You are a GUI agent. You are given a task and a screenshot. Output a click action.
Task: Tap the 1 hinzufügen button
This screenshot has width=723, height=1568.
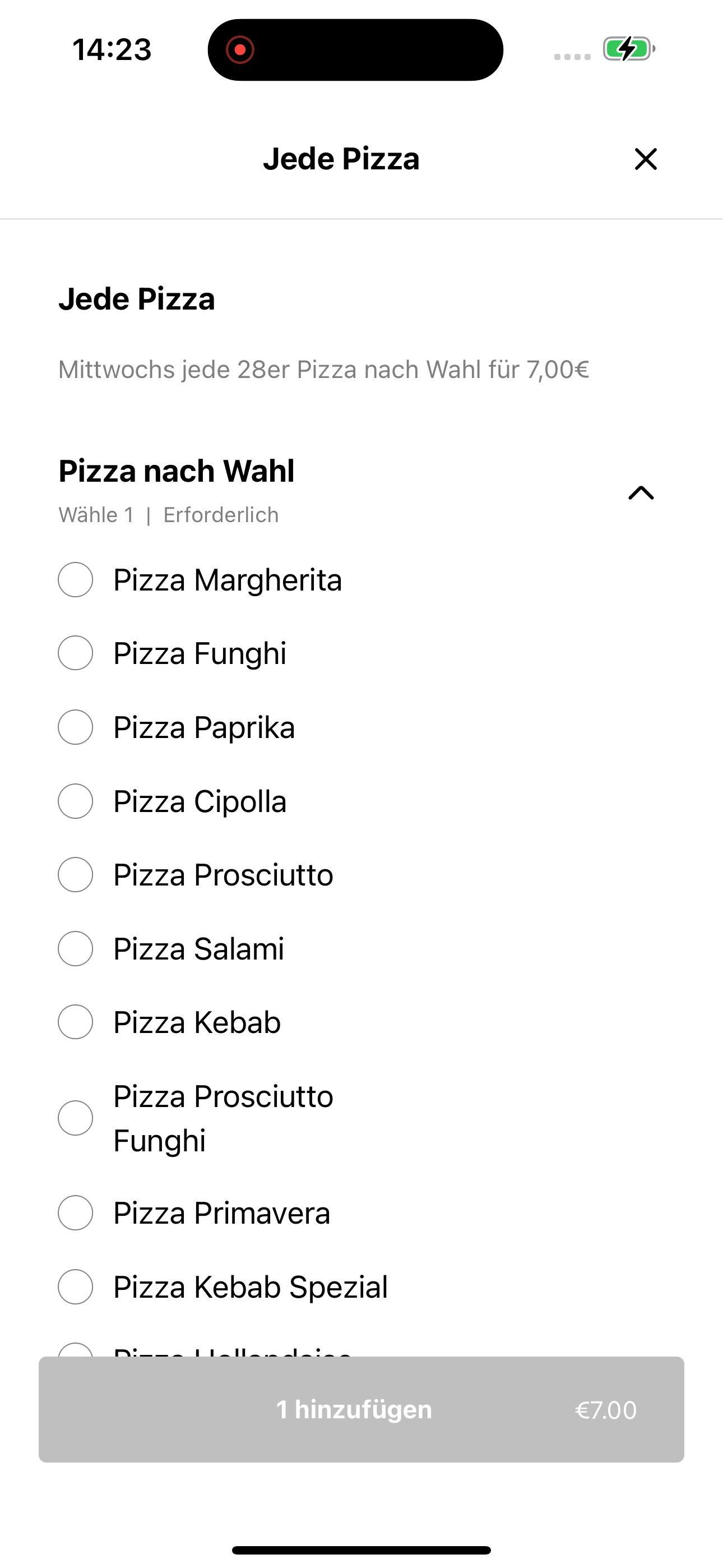[361, 1410]
